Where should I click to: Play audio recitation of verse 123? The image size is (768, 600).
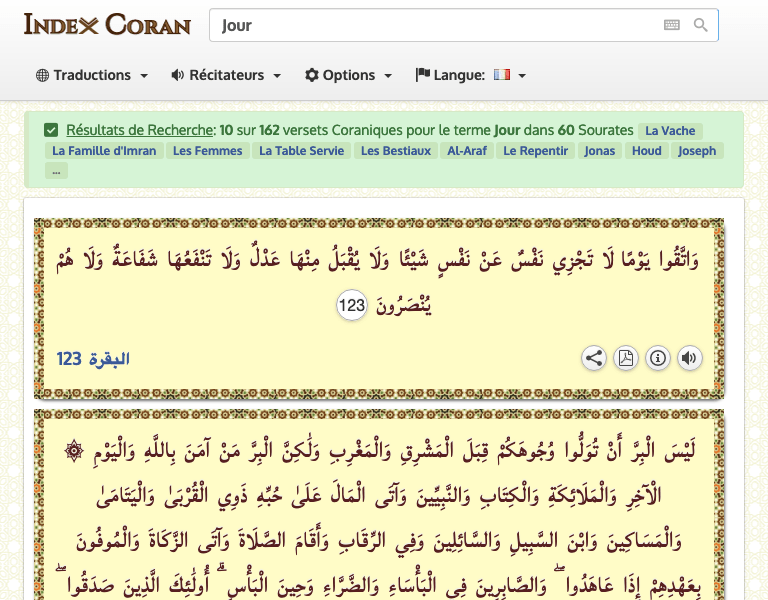click(x=690, y=358)
